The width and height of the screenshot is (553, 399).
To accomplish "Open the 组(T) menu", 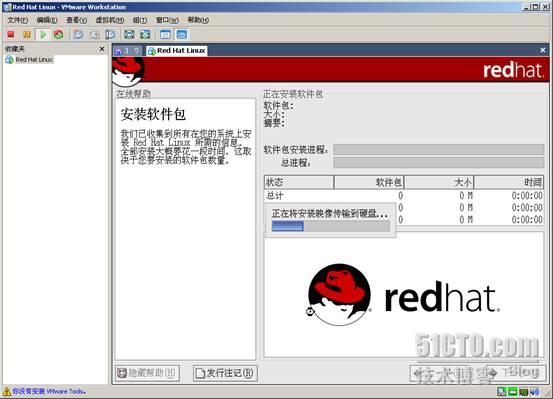I will click(140, 20).
